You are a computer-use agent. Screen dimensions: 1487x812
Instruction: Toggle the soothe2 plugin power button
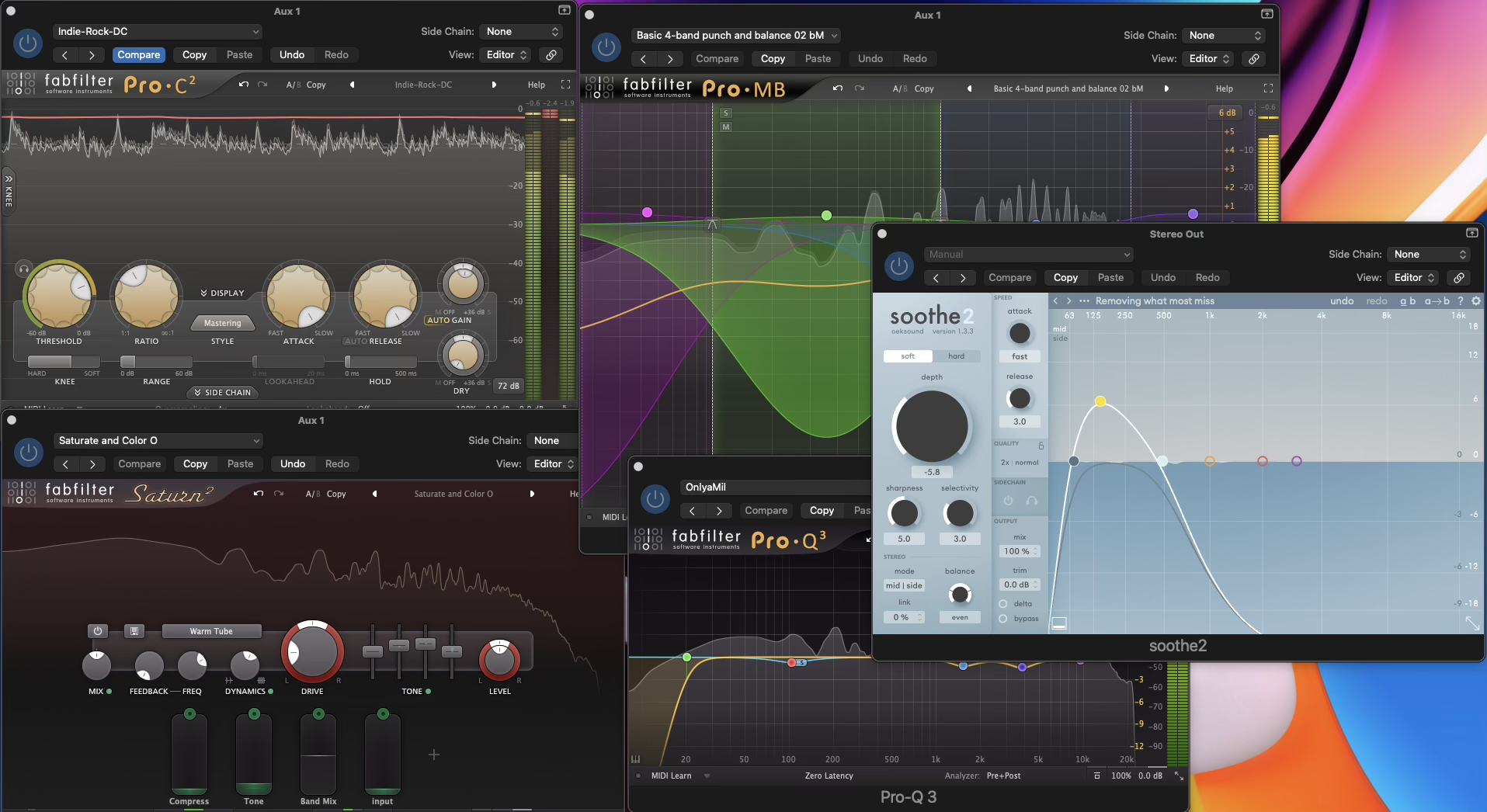[x=899, y=265]
